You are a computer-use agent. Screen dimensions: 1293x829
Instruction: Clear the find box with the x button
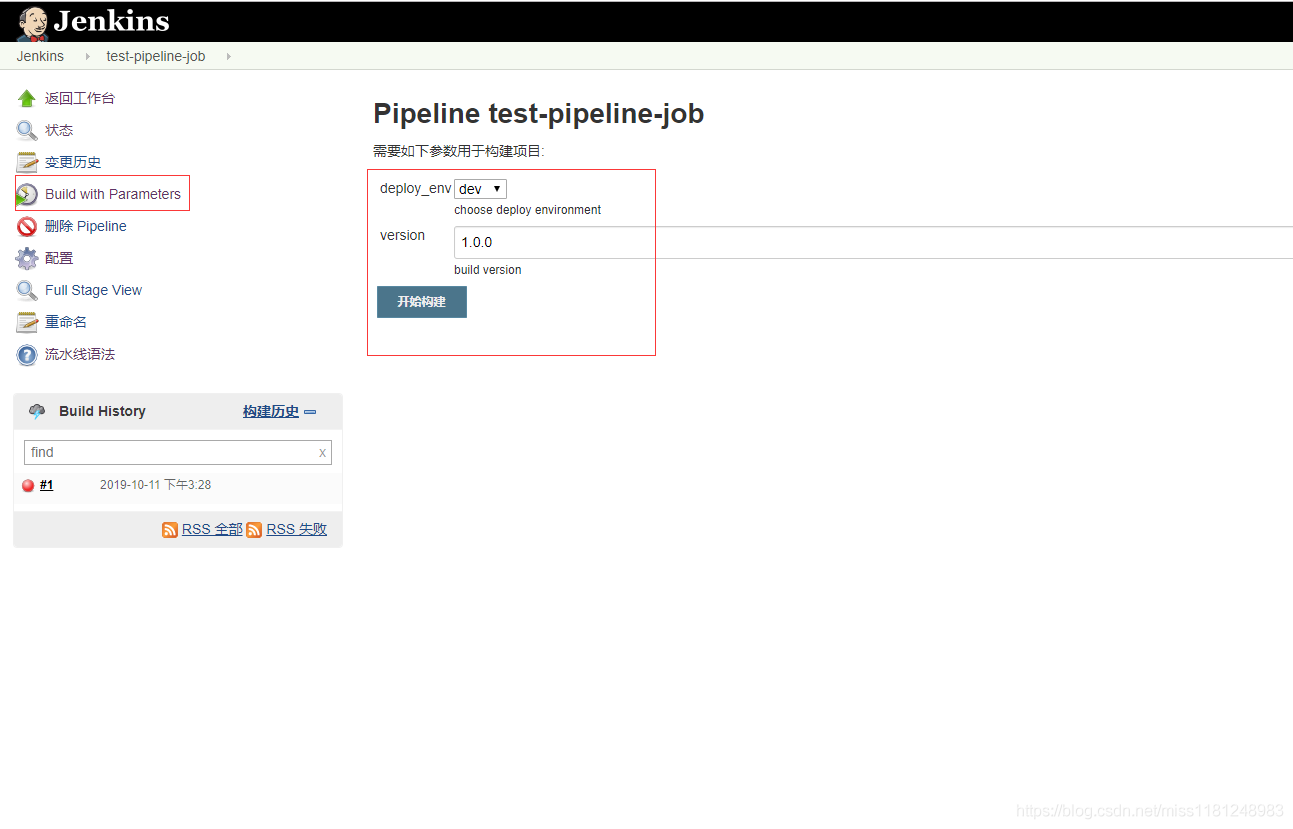pyautogui.click(x=322, y=453)
